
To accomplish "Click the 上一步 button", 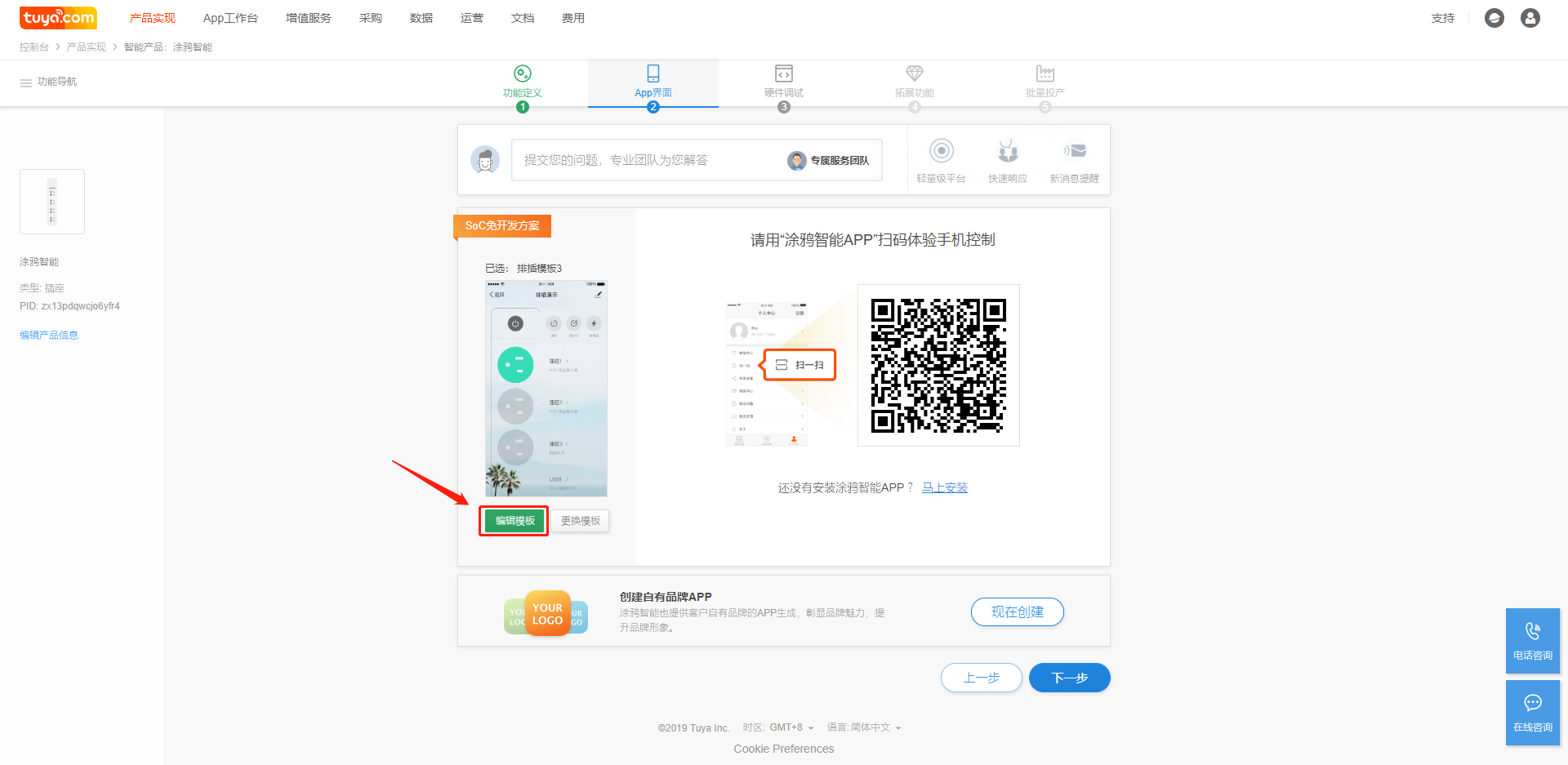I will (982, 678).
